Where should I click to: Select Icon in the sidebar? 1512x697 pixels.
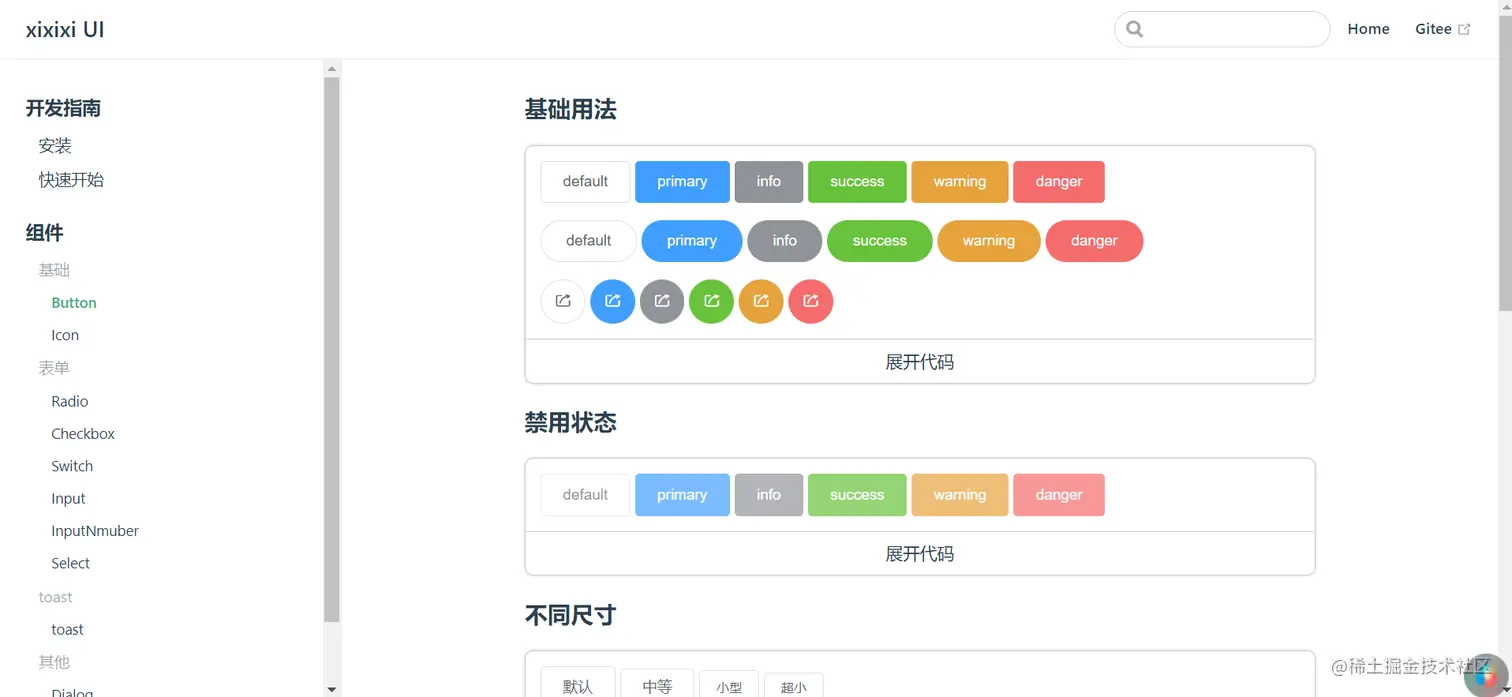coord(65,335)
